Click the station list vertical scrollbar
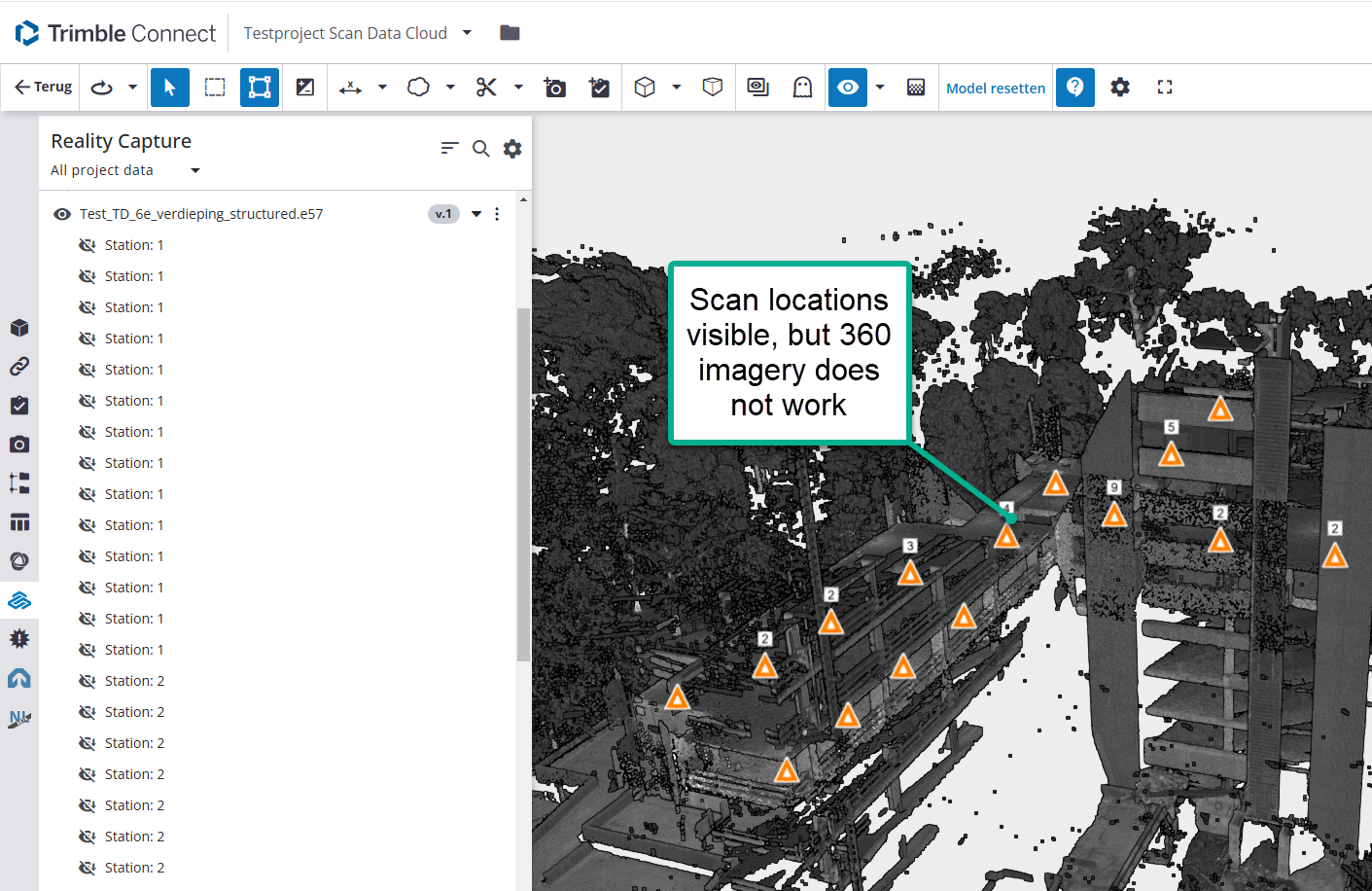This screenshot has height=891, width=1372. point(523,483)
